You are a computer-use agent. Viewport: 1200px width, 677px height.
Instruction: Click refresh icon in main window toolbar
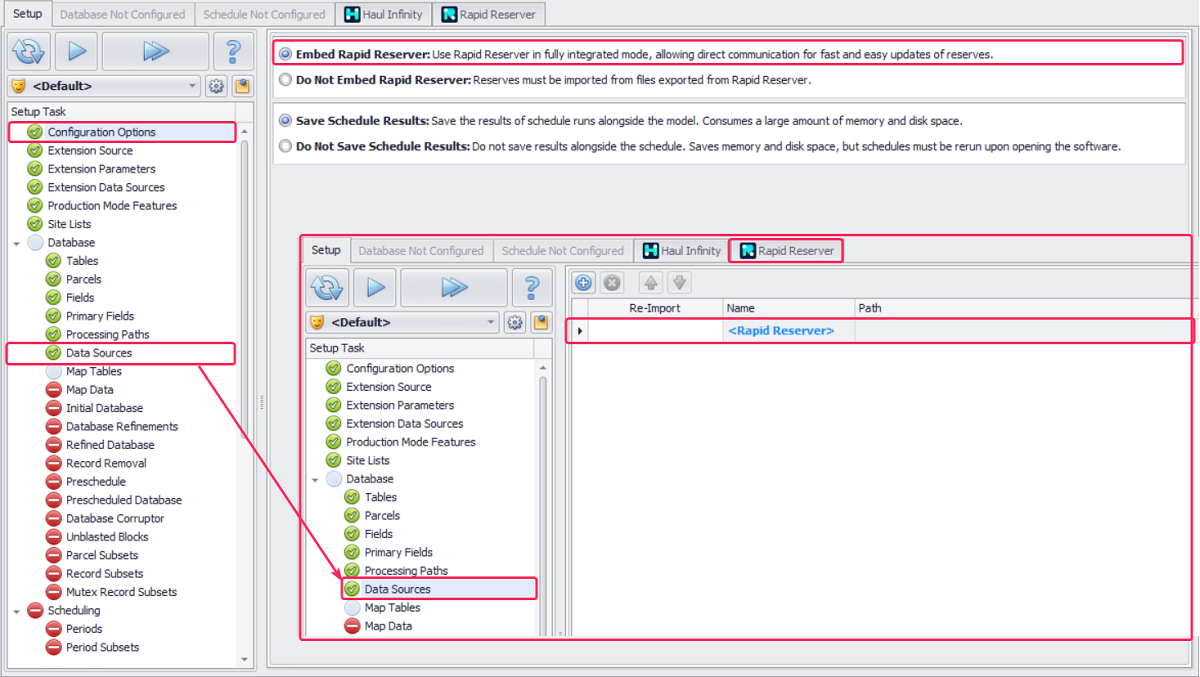(x=29, y=51)
